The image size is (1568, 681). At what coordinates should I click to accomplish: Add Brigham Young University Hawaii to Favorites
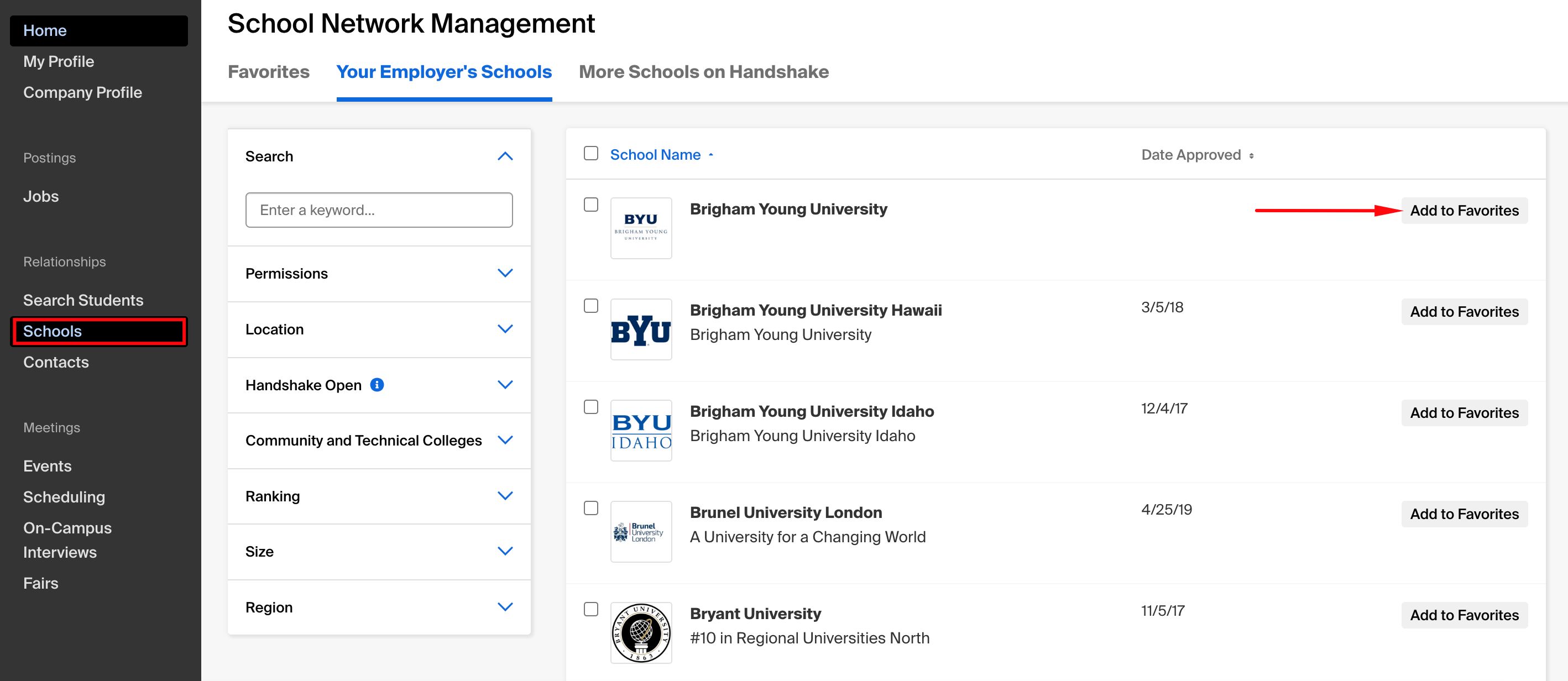[1464, 312]
